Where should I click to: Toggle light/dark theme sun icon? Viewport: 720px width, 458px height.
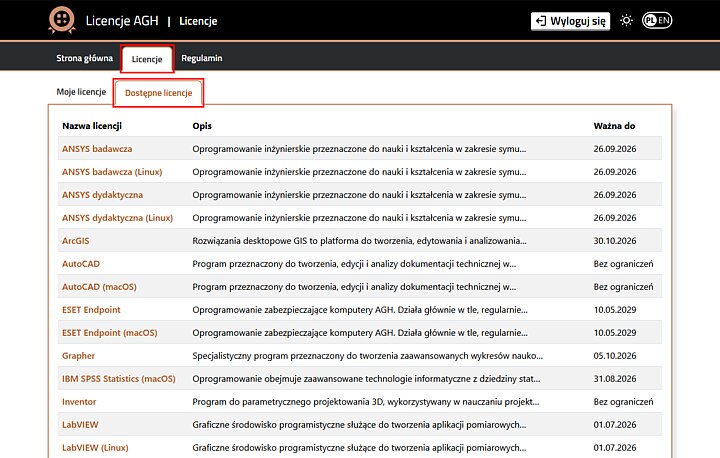point(626,21)
